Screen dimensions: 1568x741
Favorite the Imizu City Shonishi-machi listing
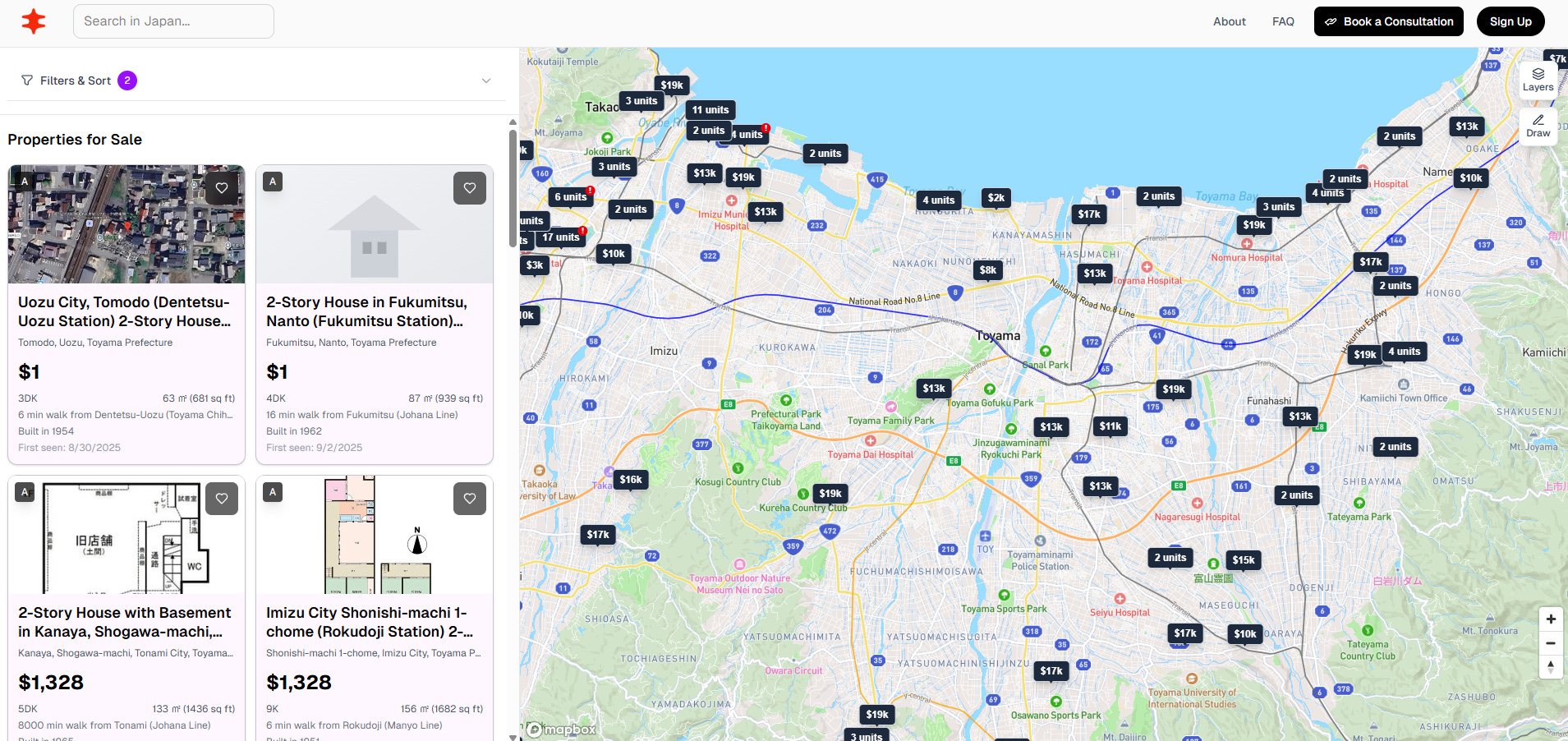point(469,499)
